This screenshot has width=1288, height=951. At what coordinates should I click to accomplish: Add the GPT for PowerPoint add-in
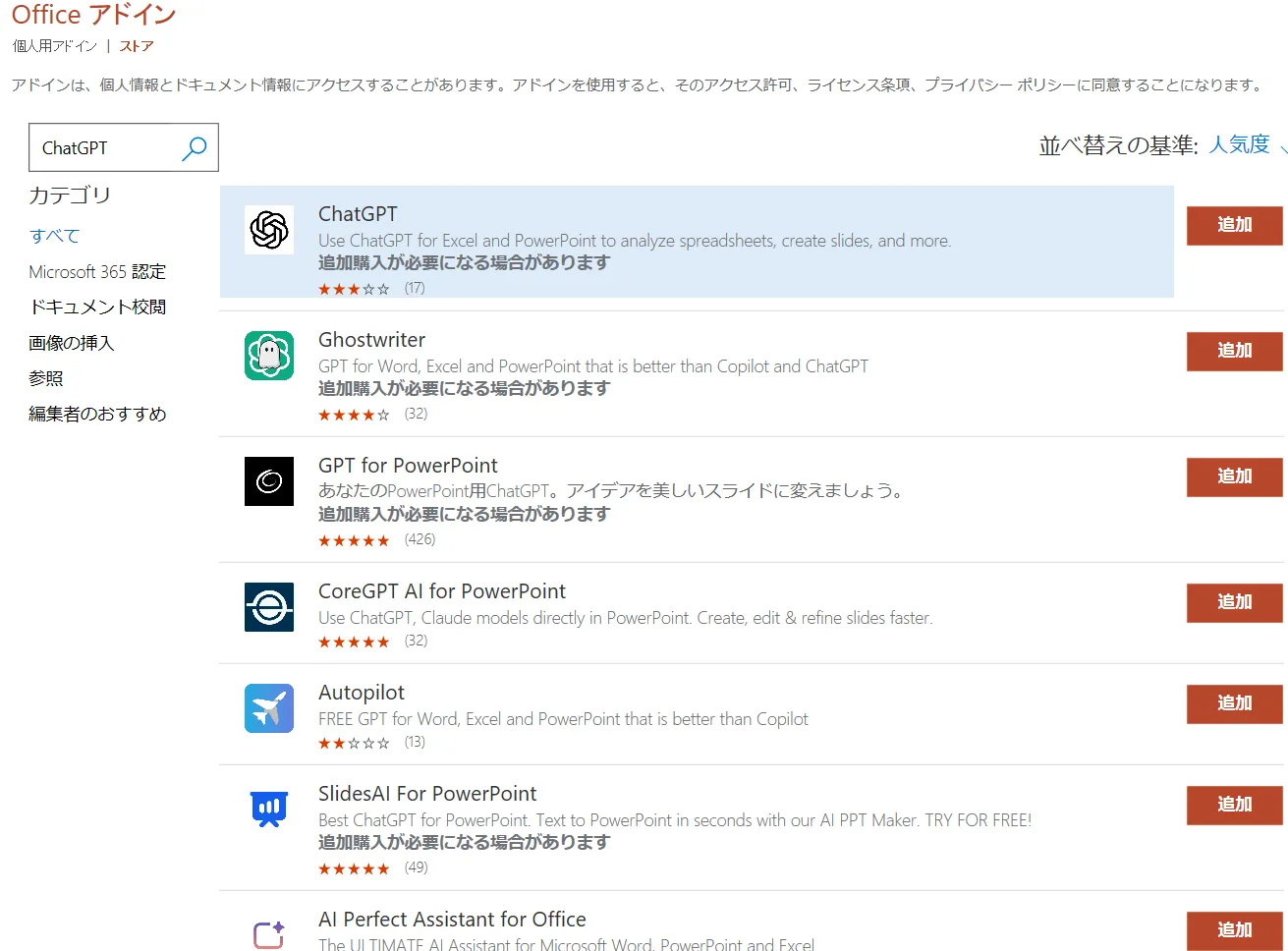(x=1235, y=476)
